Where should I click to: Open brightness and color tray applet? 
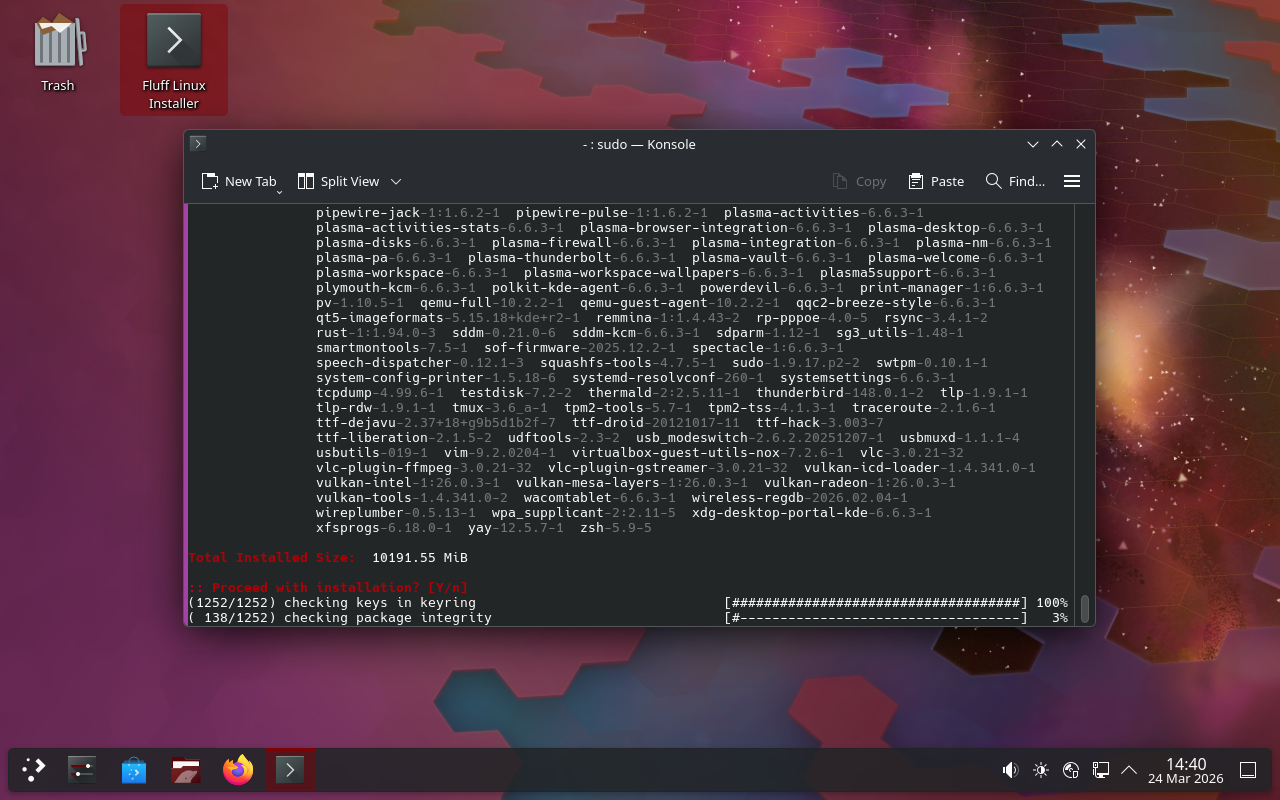click(1041, 770)
